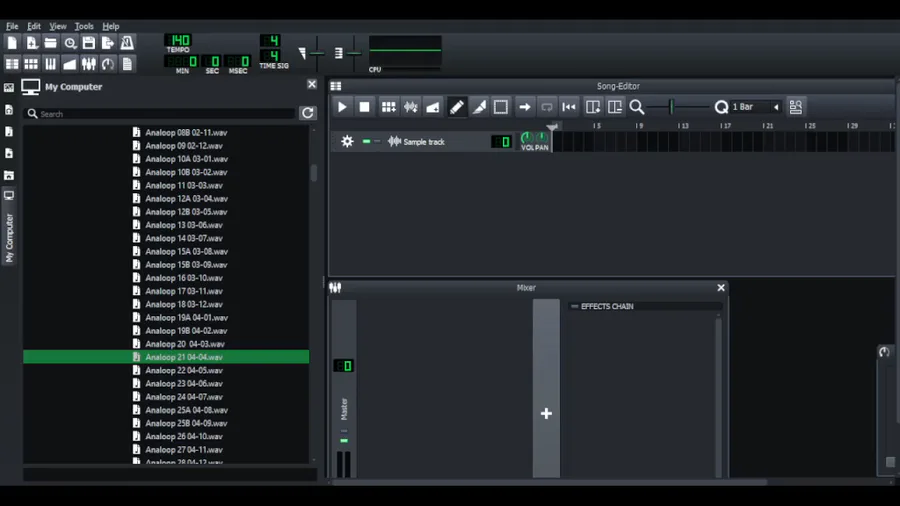Click the Sample track mixer channel number
Screen dimensions: 900x506
click(502, 142)
